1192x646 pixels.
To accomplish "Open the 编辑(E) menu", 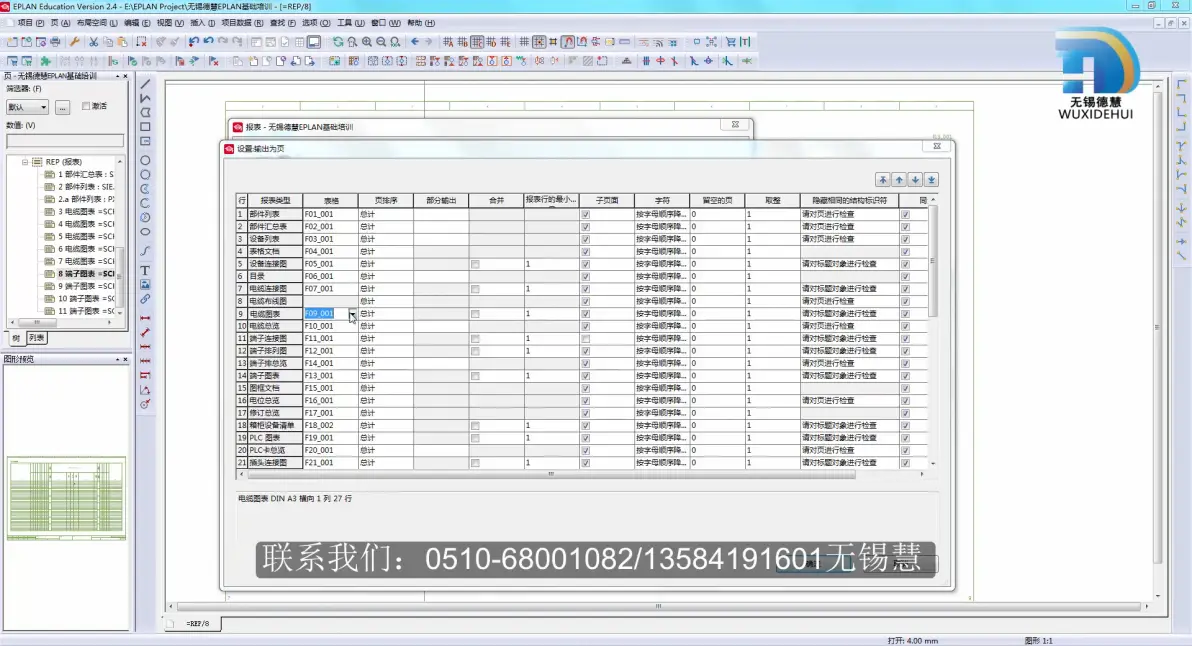I will (x=137, y=23).
